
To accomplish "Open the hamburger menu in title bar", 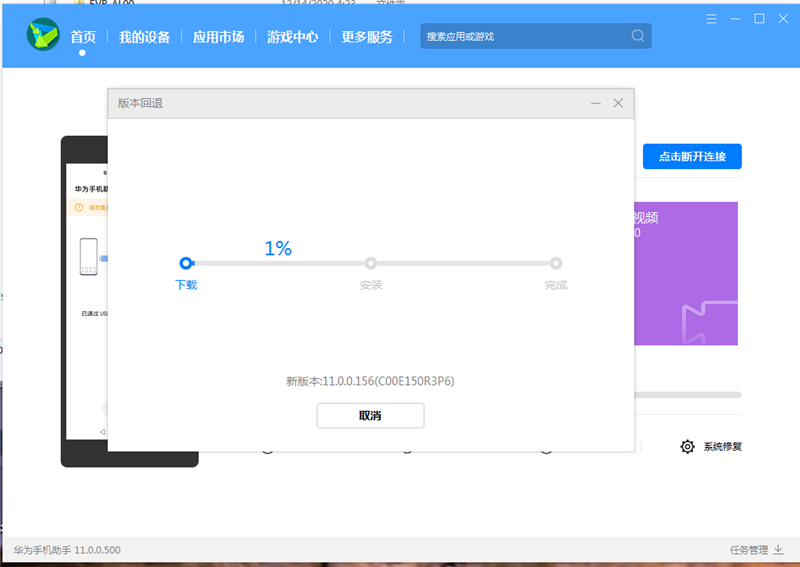I will pyautogui.click(x=711, y=19).
